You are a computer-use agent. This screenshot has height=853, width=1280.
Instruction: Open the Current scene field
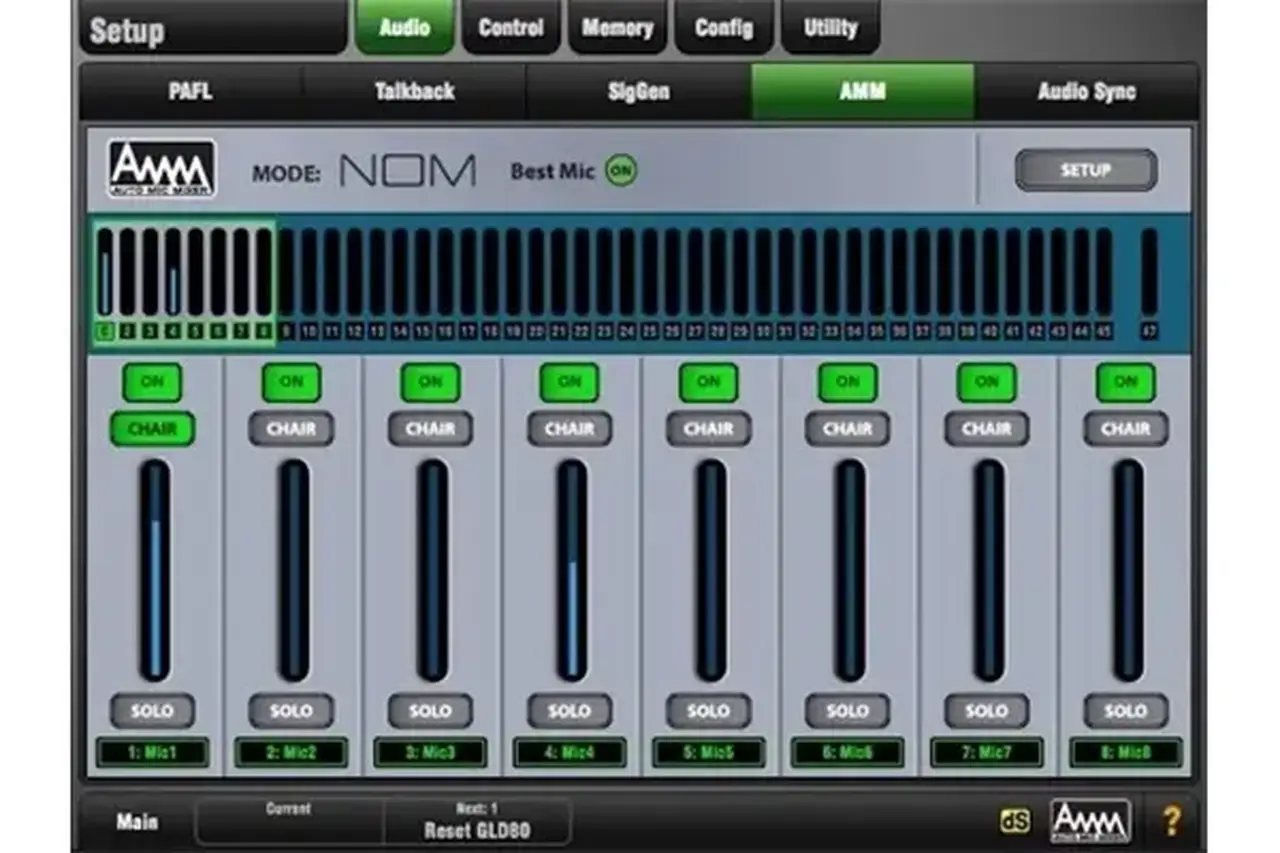coord(289,821)
